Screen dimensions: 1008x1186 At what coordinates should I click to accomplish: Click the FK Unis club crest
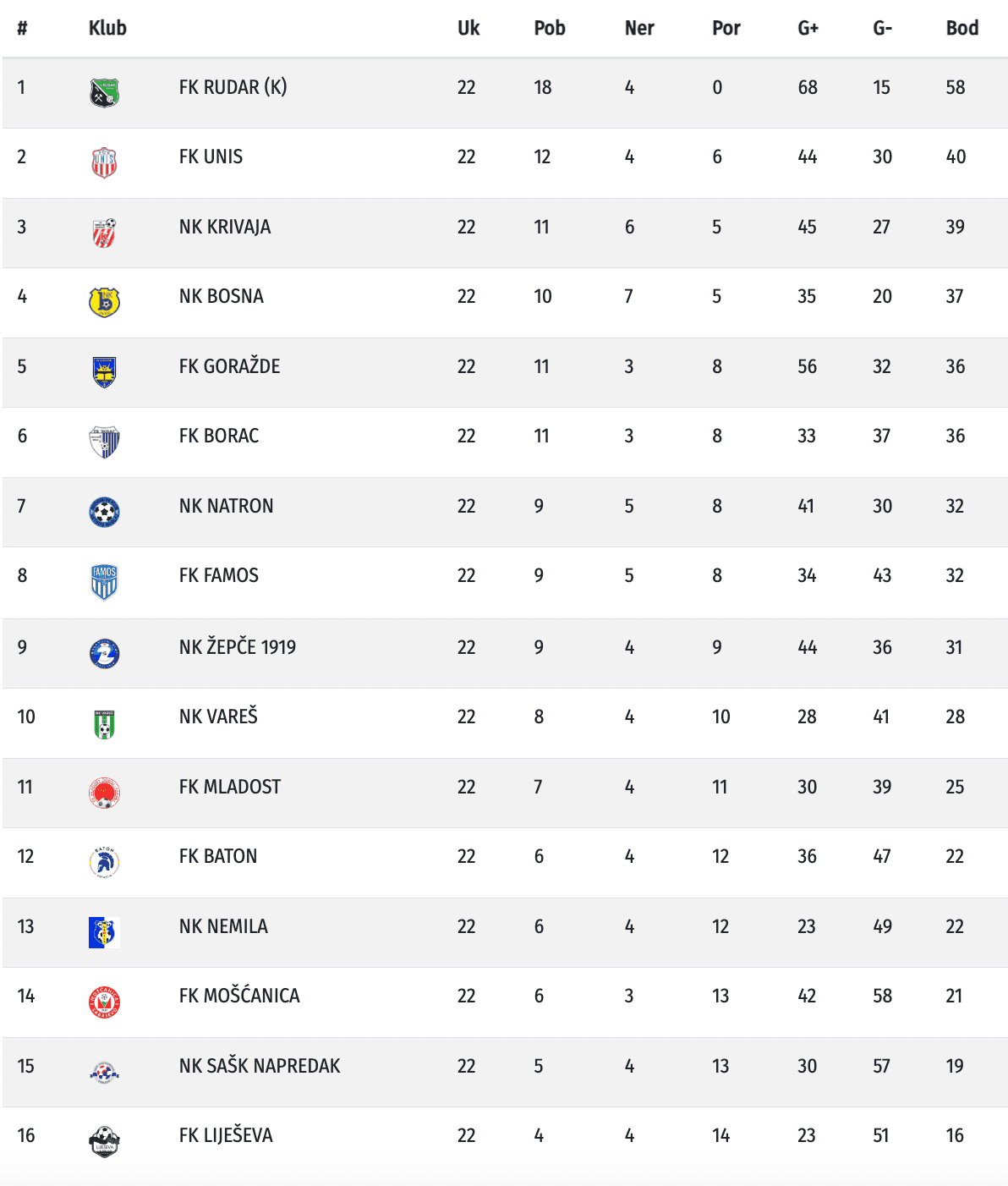point(104,162)
